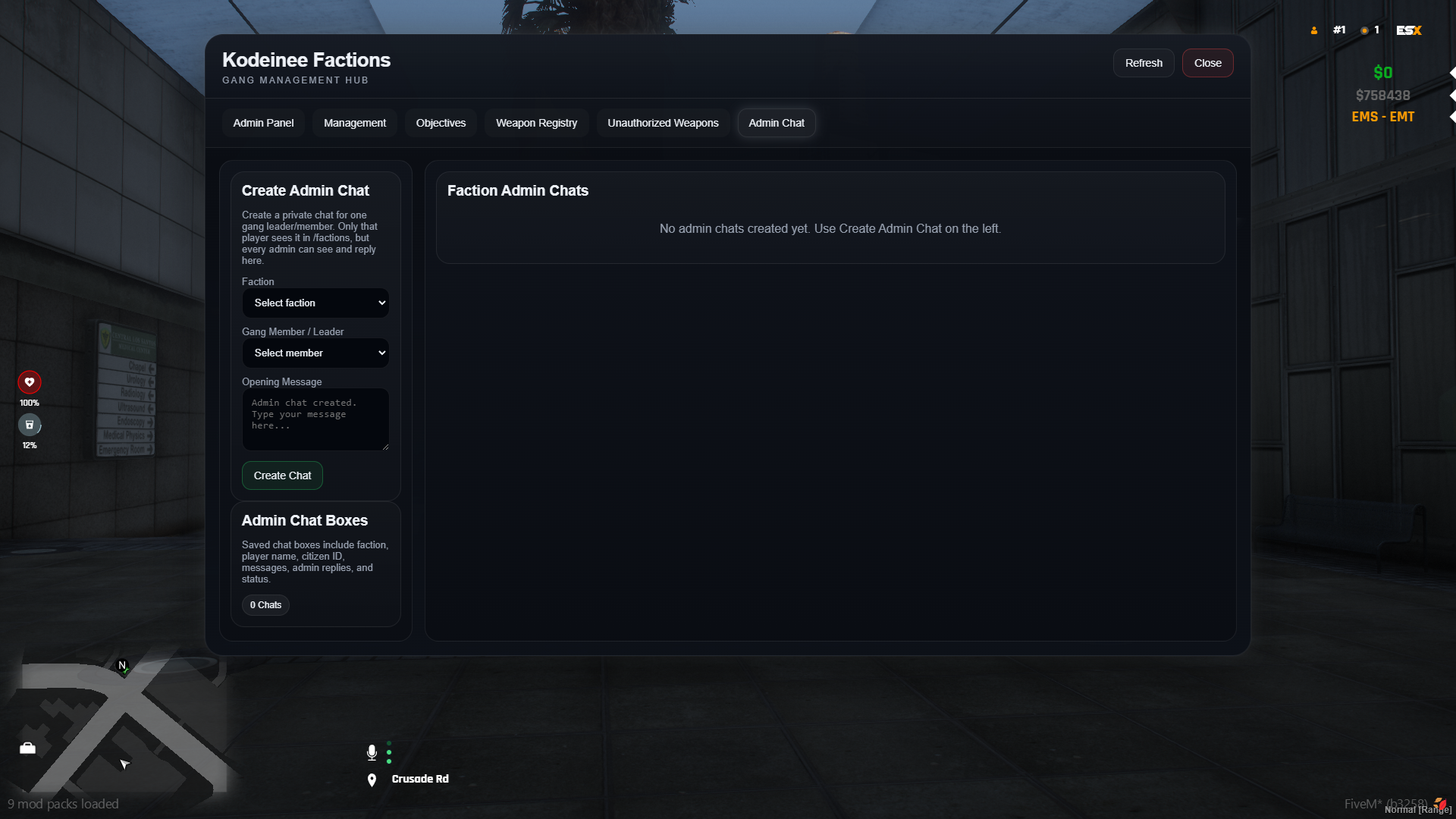Go to the Weapon Registry tab

tap(536, 123)
